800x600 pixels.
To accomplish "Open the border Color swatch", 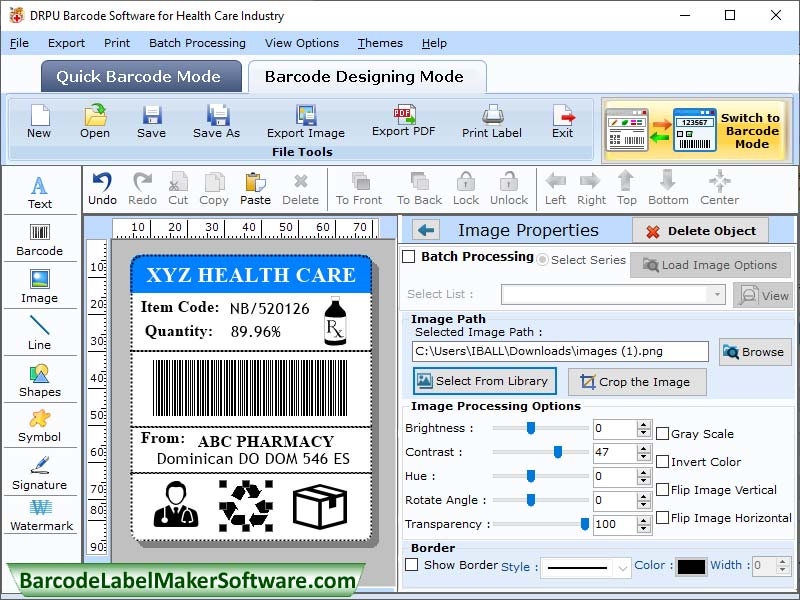I will click(x=691, y=566).
